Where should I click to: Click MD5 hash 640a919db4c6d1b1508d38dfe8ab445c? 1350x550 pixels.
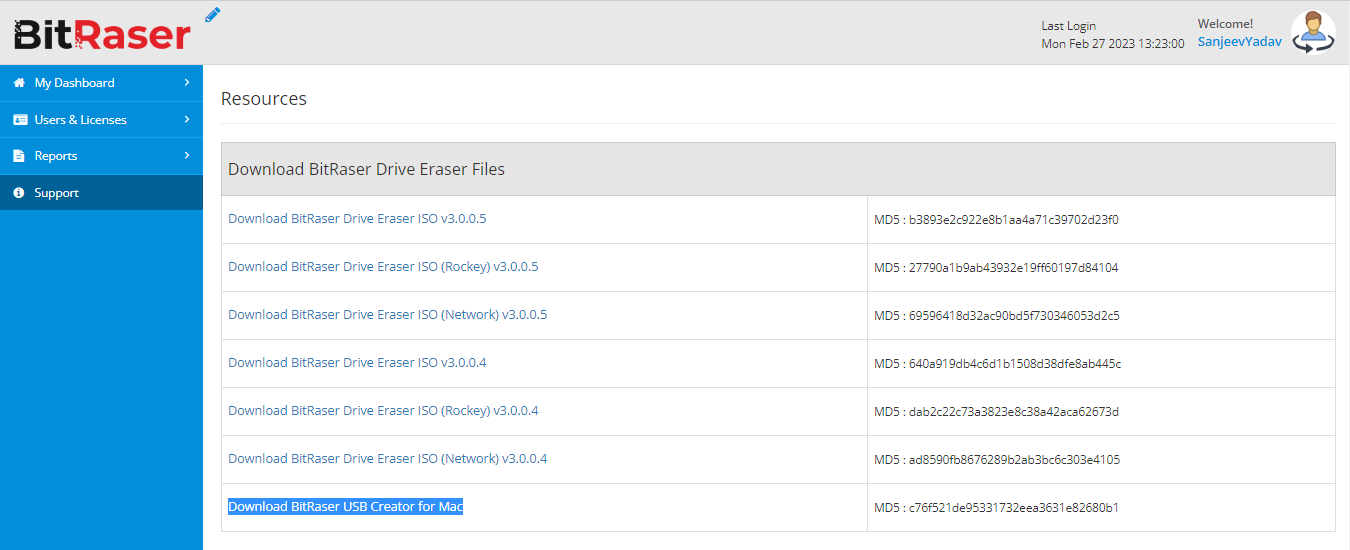coord(1015,364)
